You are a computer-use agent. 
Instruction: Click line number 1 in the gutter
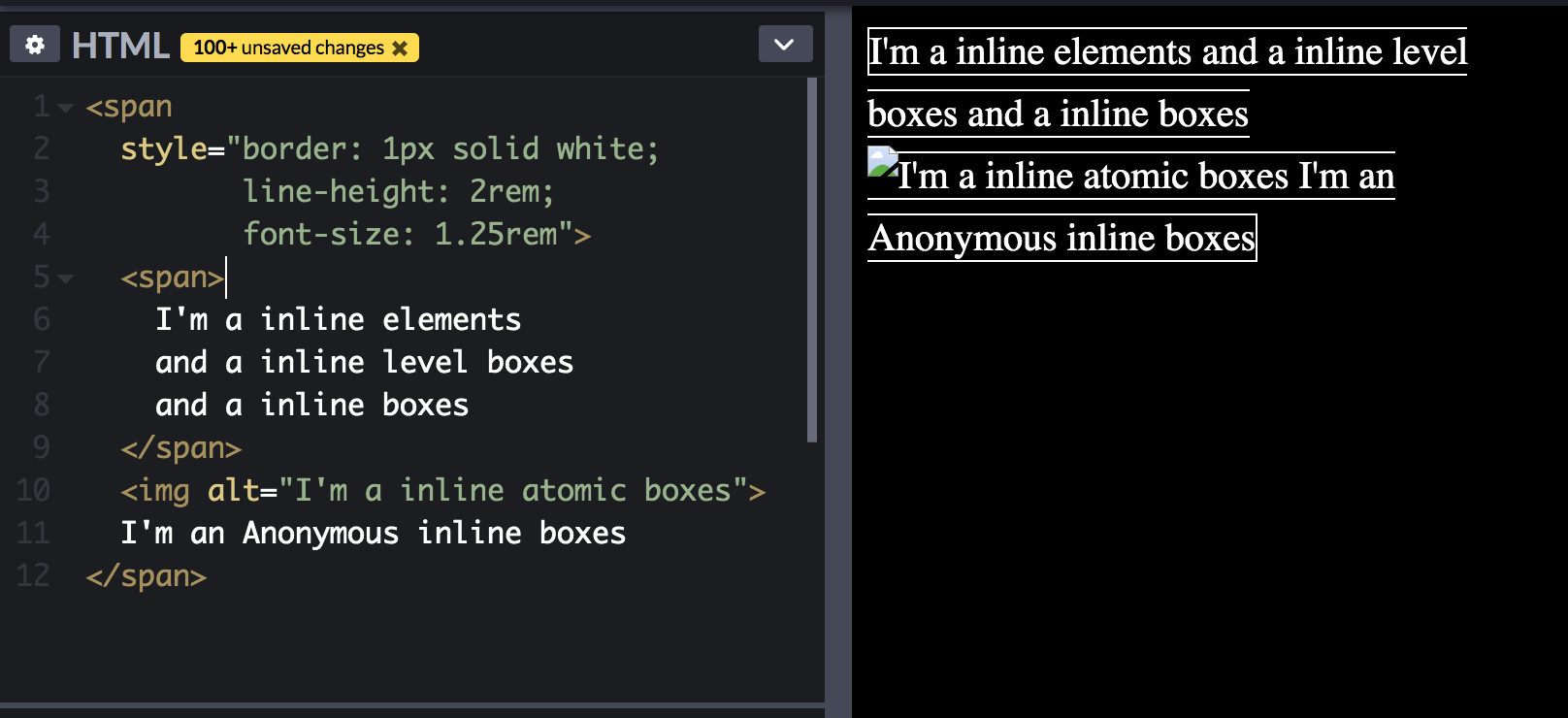(x=41, y=107)
